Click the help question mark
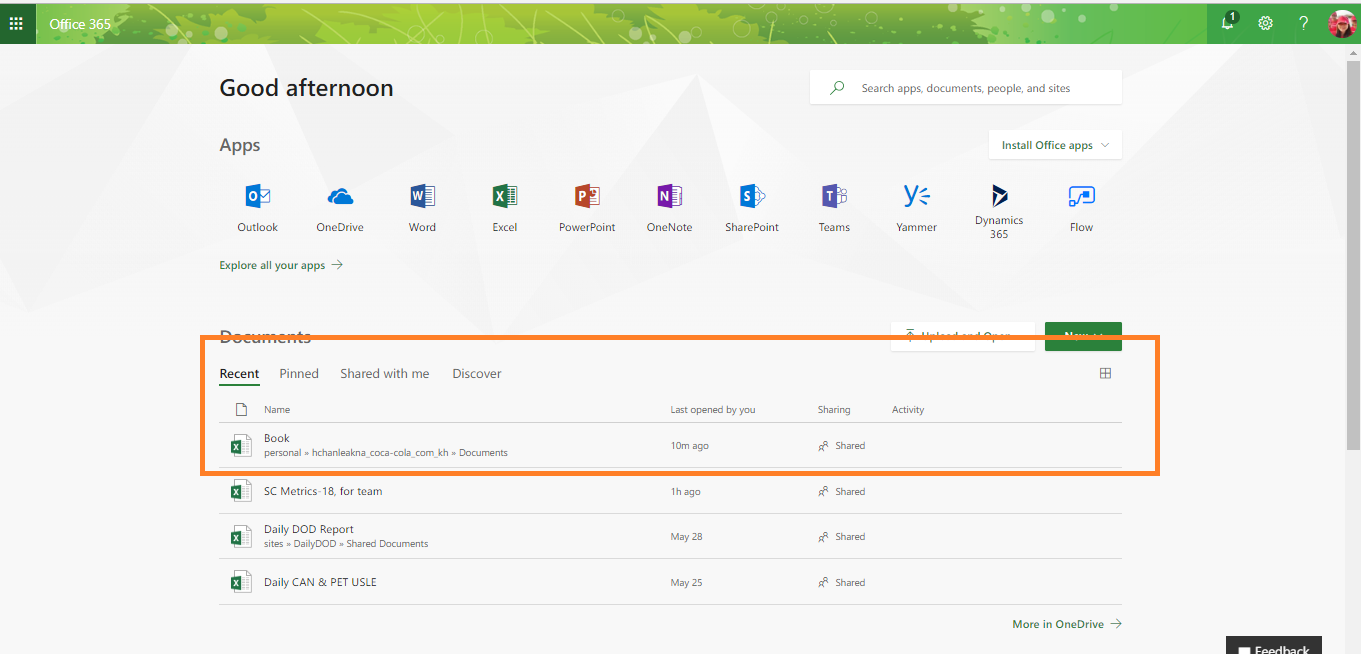The image size is (1361, 654). click(x=1303, y=23)
